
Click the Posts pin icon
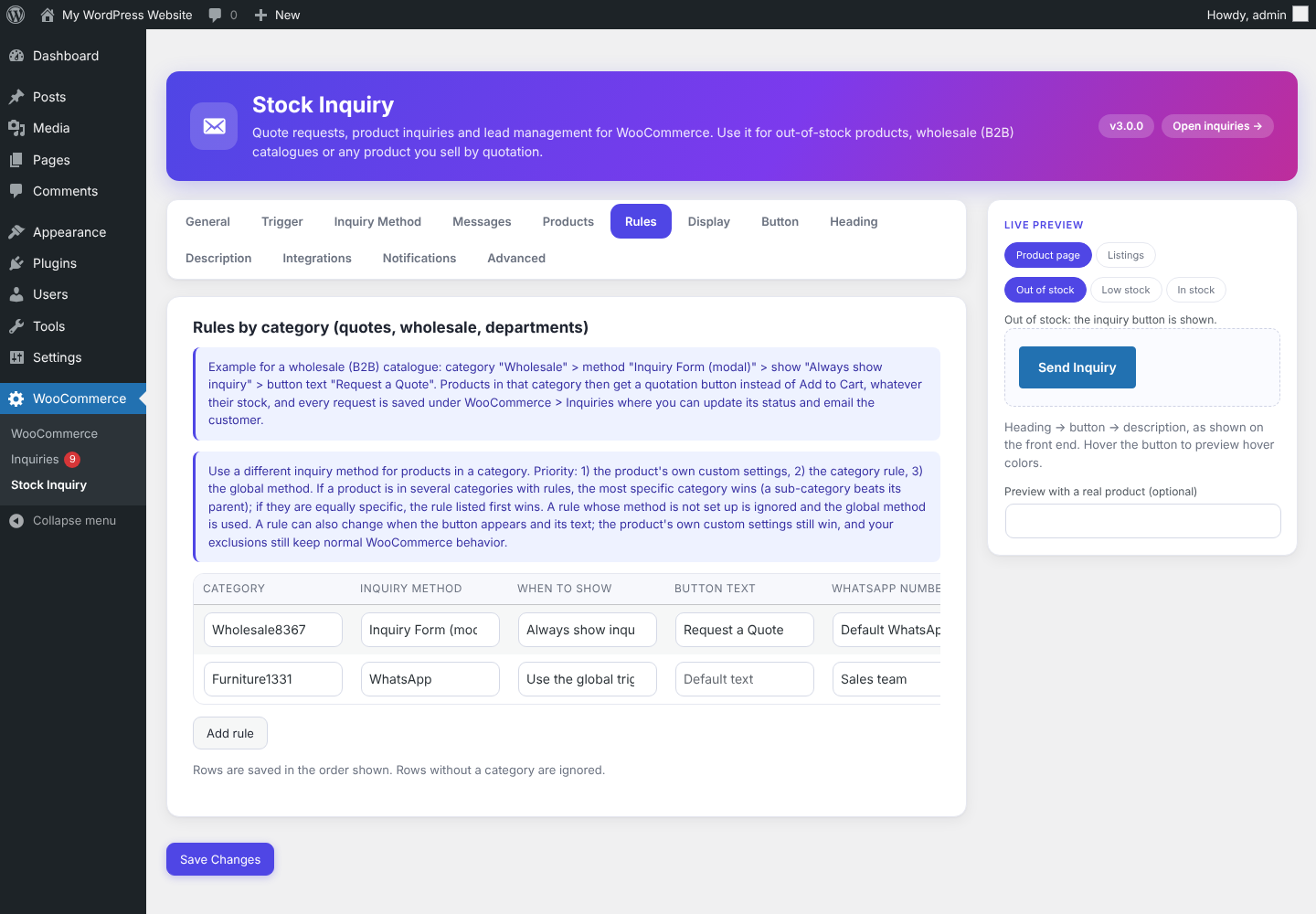click(16, 97)
